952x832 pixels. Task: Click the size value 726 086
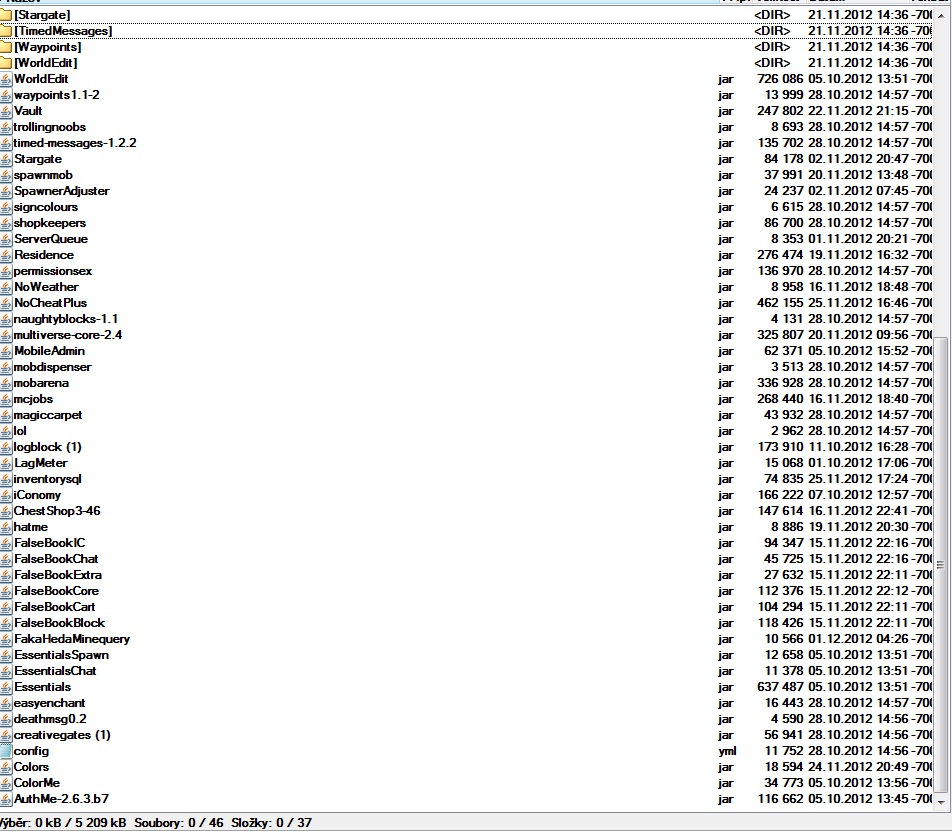click(780, 79)
